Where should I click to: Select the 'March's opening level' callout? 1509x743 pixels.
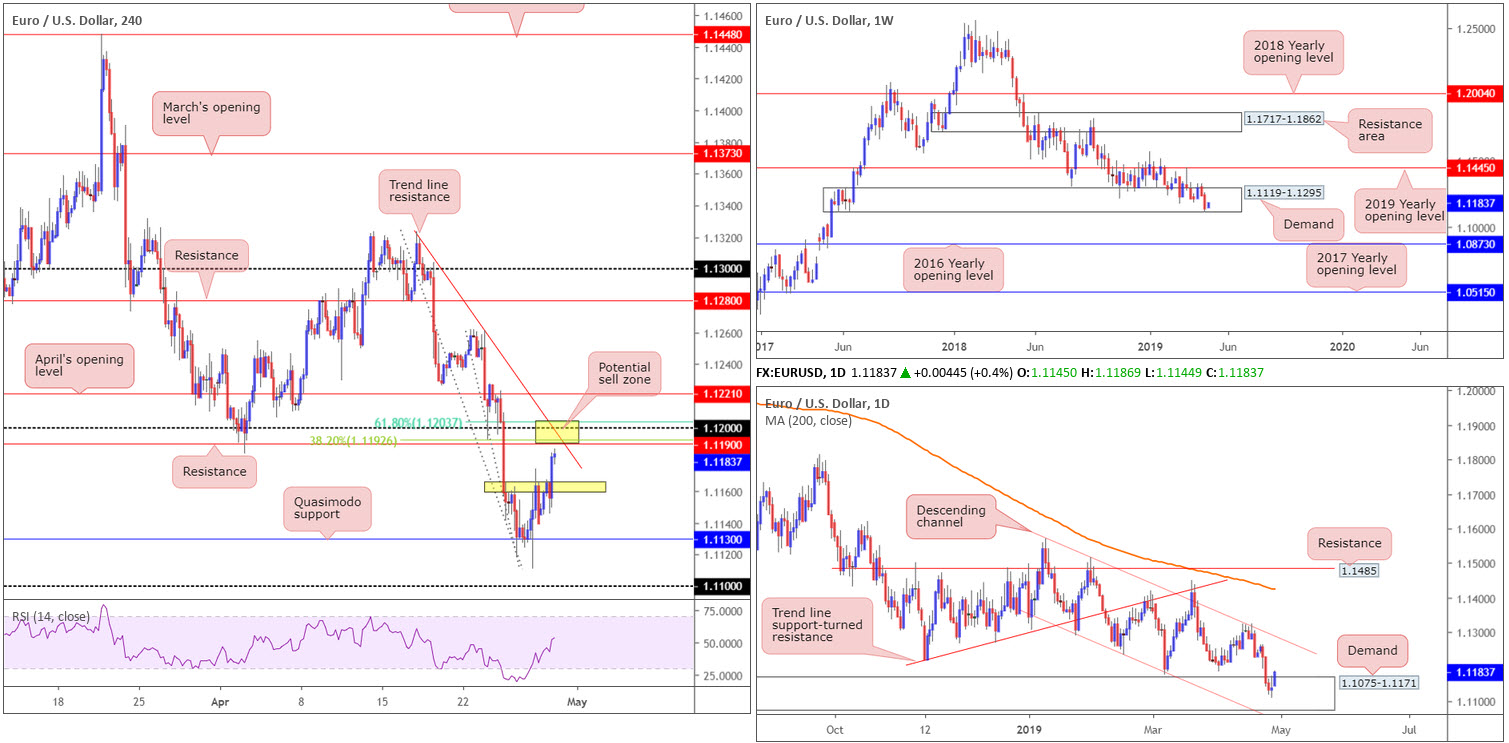click(x=211, y=114)
